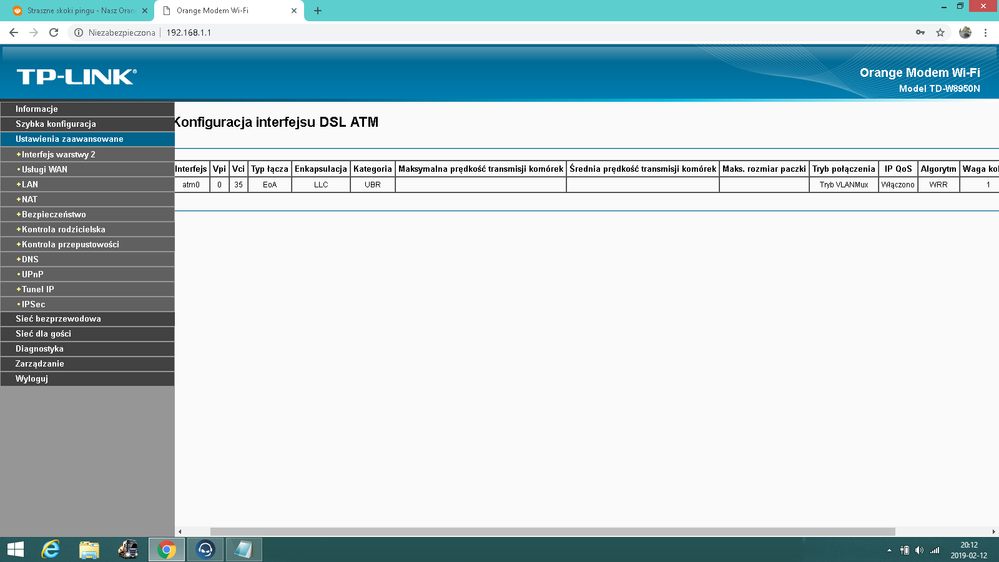The width and height of the screenshot is (999, 562).
Task: Open the notepad-like taskbar icon
Action: [x=244, y=549]
